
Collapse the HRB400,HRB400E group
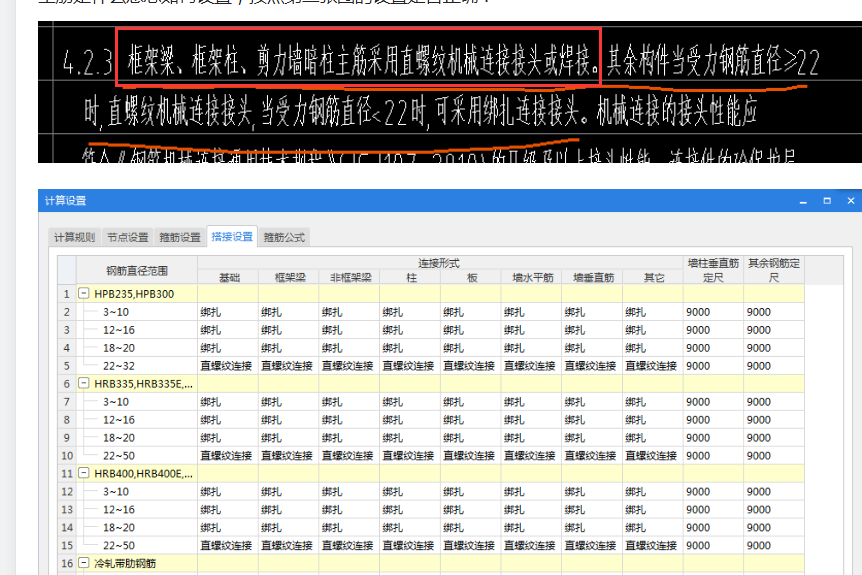84,473
